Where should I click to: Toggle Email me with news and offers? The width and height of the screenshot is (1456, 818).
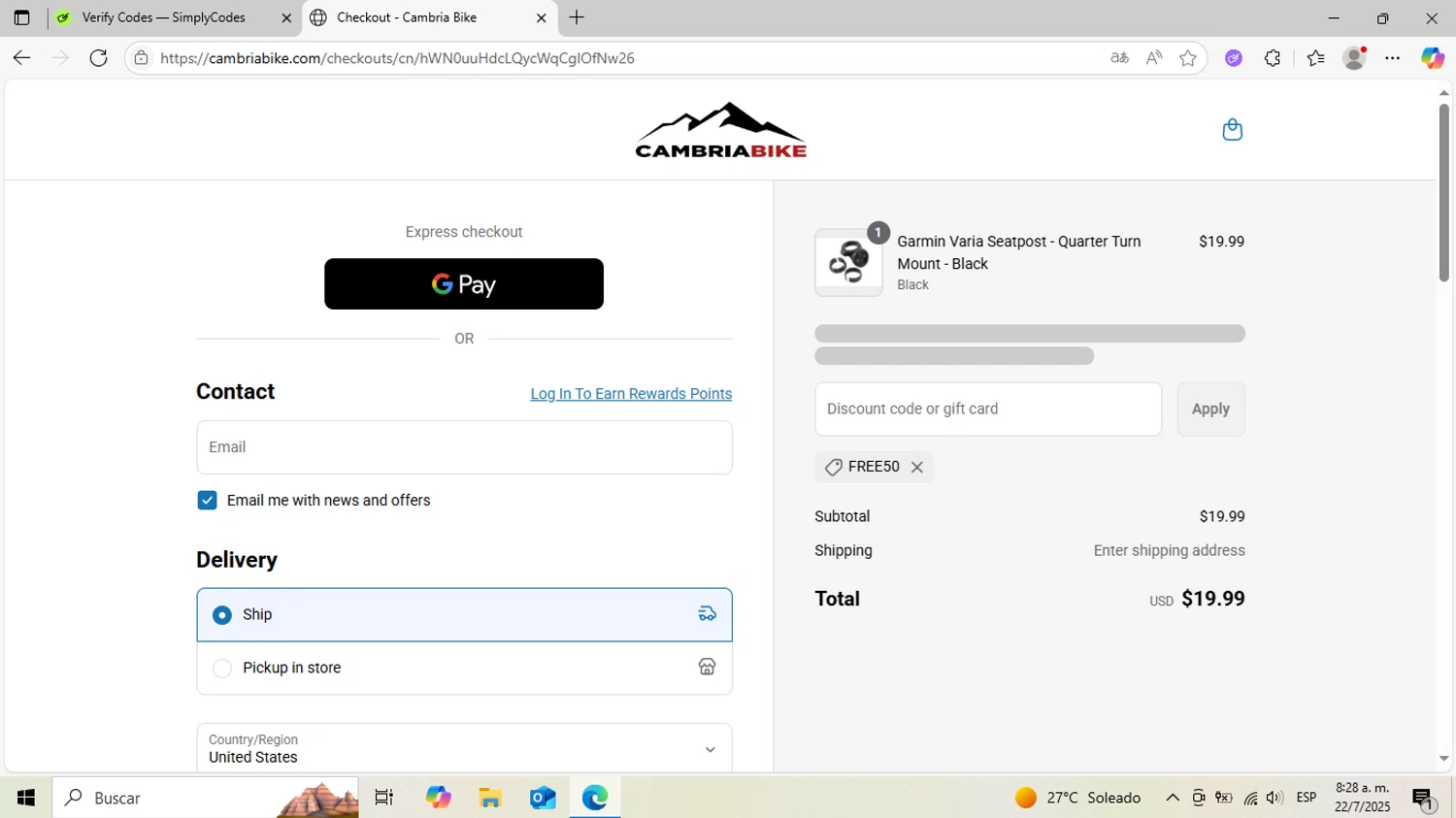207,501
